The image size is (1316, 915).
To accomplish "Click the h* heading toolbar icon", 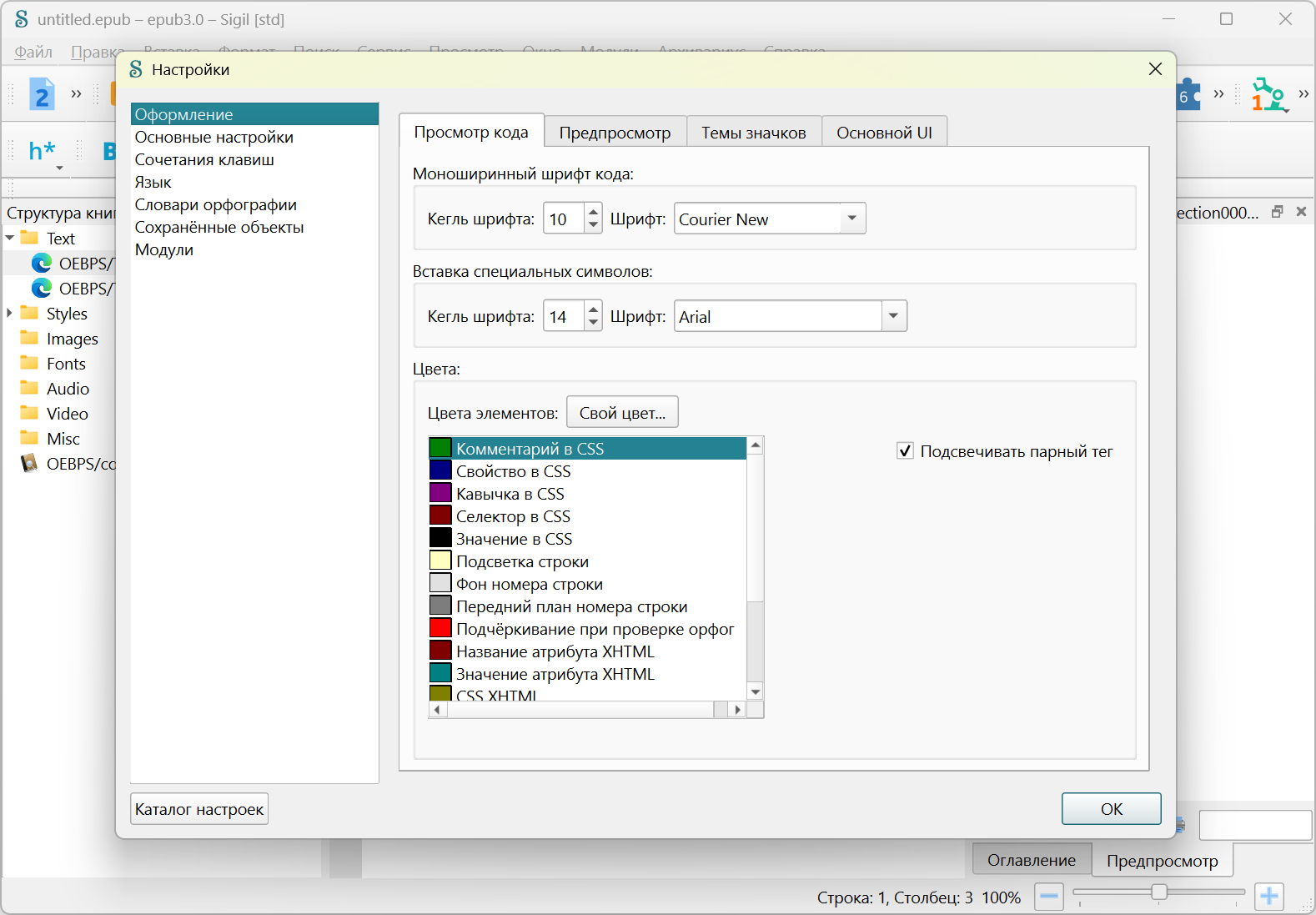I will pos(42,151).
